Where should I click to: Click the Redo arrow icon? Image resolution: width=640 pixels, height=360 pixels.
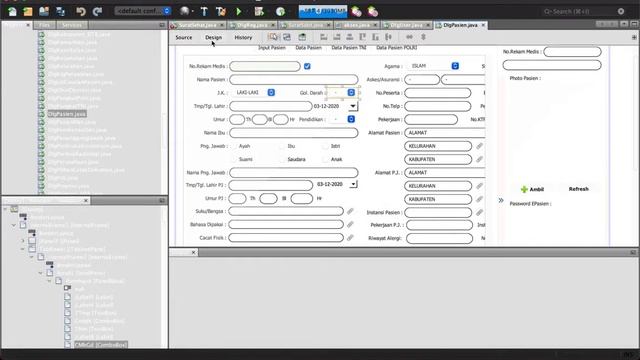click(97, 11)
